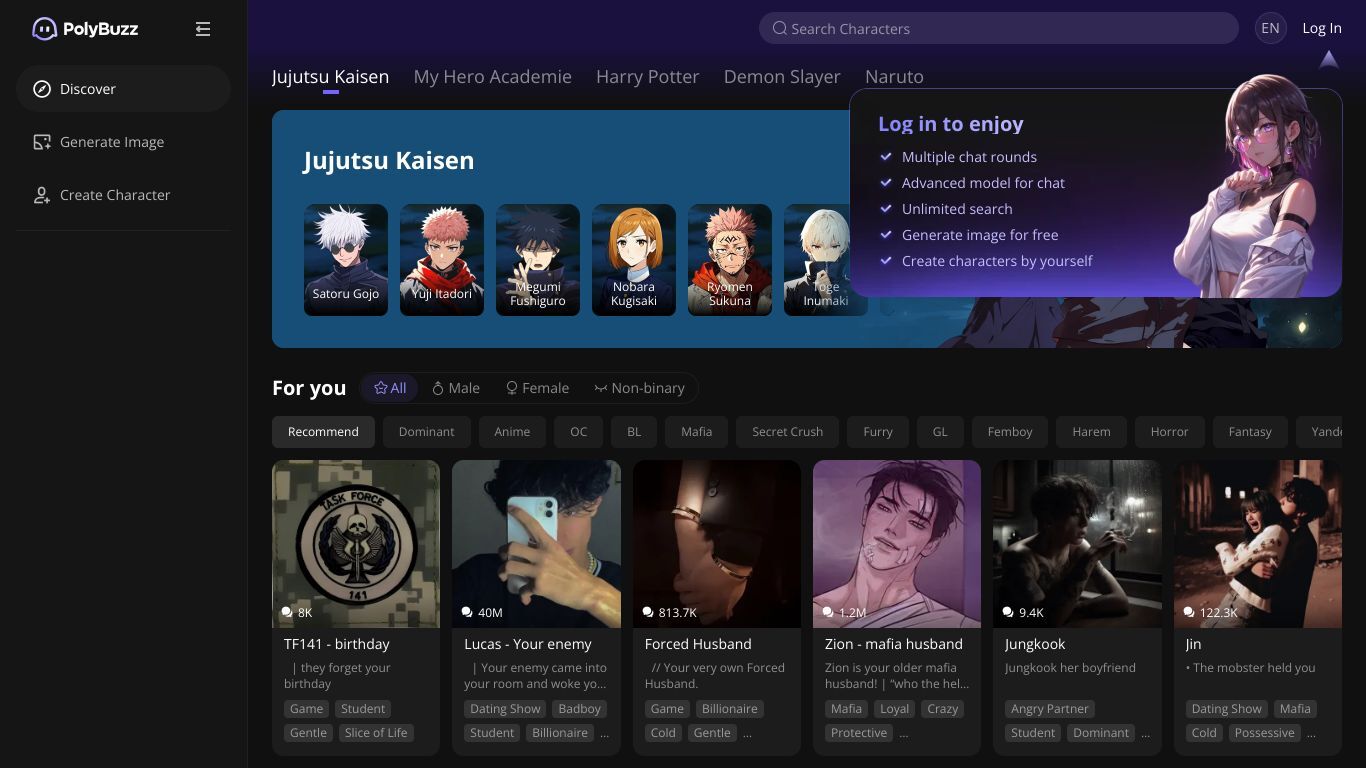Filter For you by All

pos(390,388)
